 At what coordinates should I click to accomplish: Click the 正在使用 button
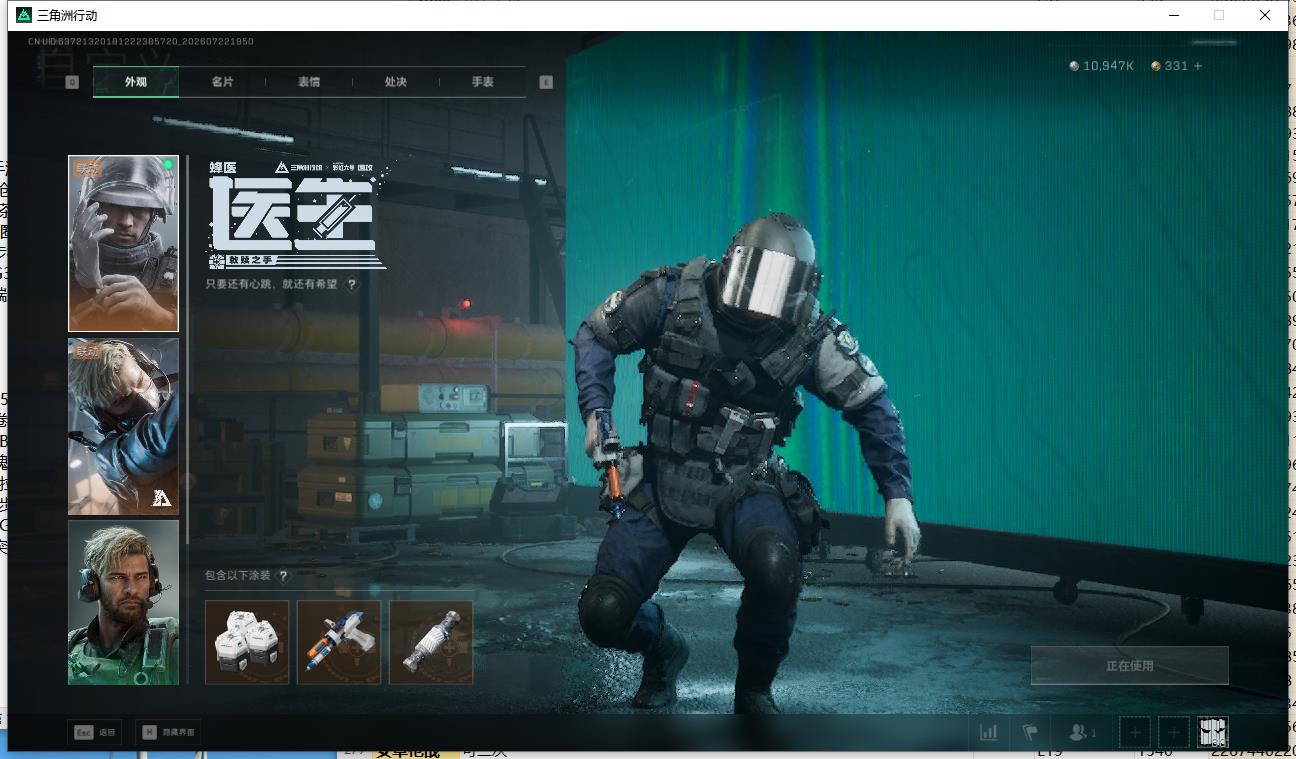click(1130, 665)
